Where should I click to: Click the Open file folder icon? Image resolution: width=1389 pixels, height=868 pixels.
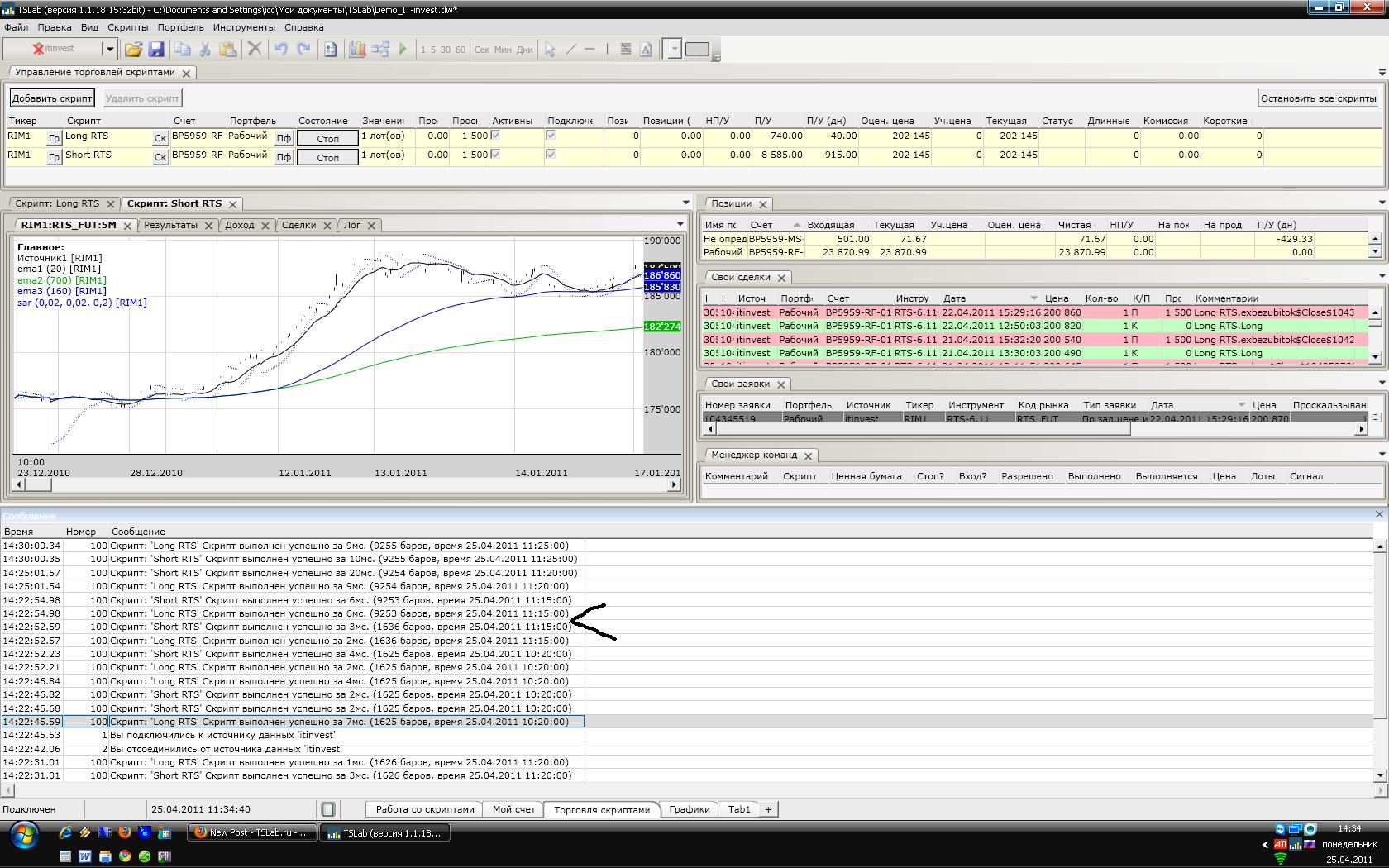pyautogui.click(x=133, y=50)
